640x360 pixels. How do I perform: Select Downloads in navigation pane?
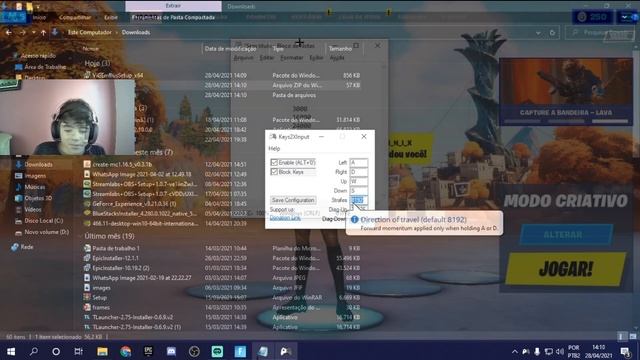pyautogui.click(x=38, y=164)
